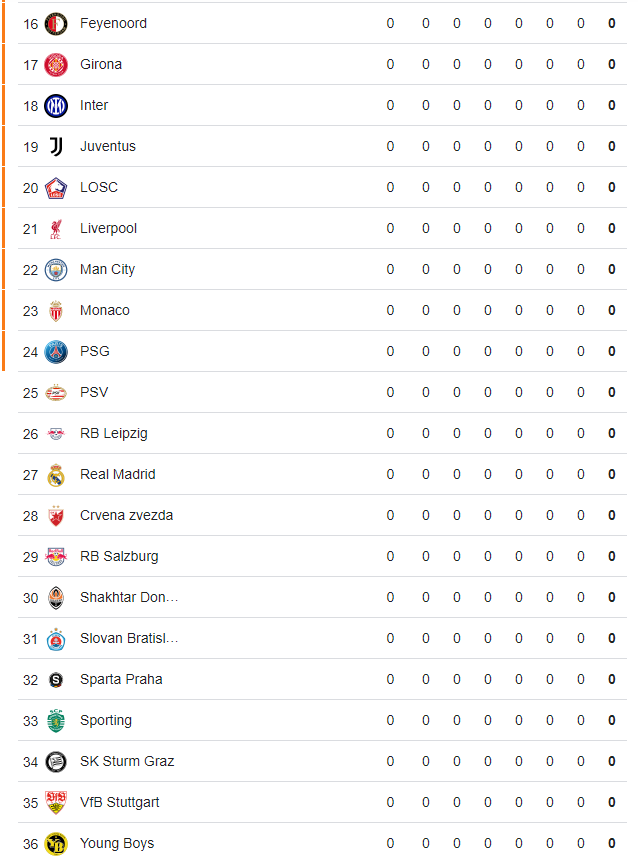Viewport: 638px width, 865px height.
Task: Click the PSG club crest
Action: [x=56, y=351]
